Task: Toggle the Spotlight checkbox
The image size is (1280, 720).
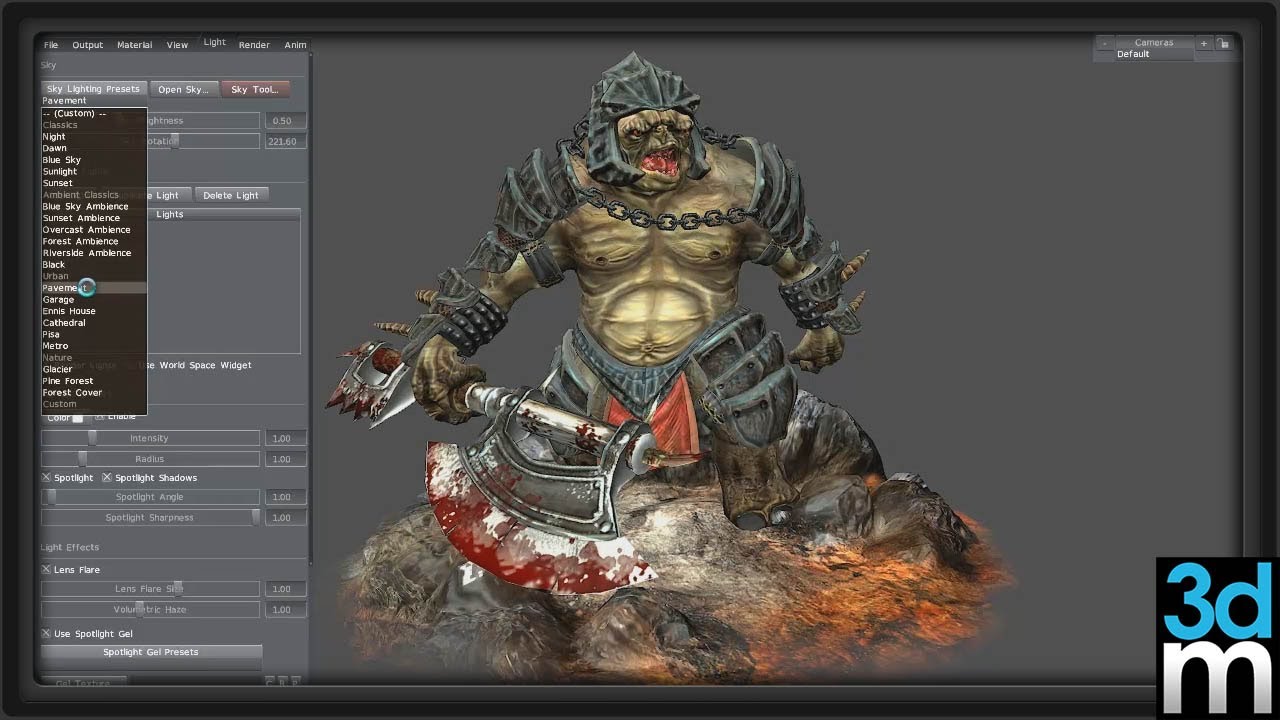Action: pyautogui.click(x=46, y=478)
